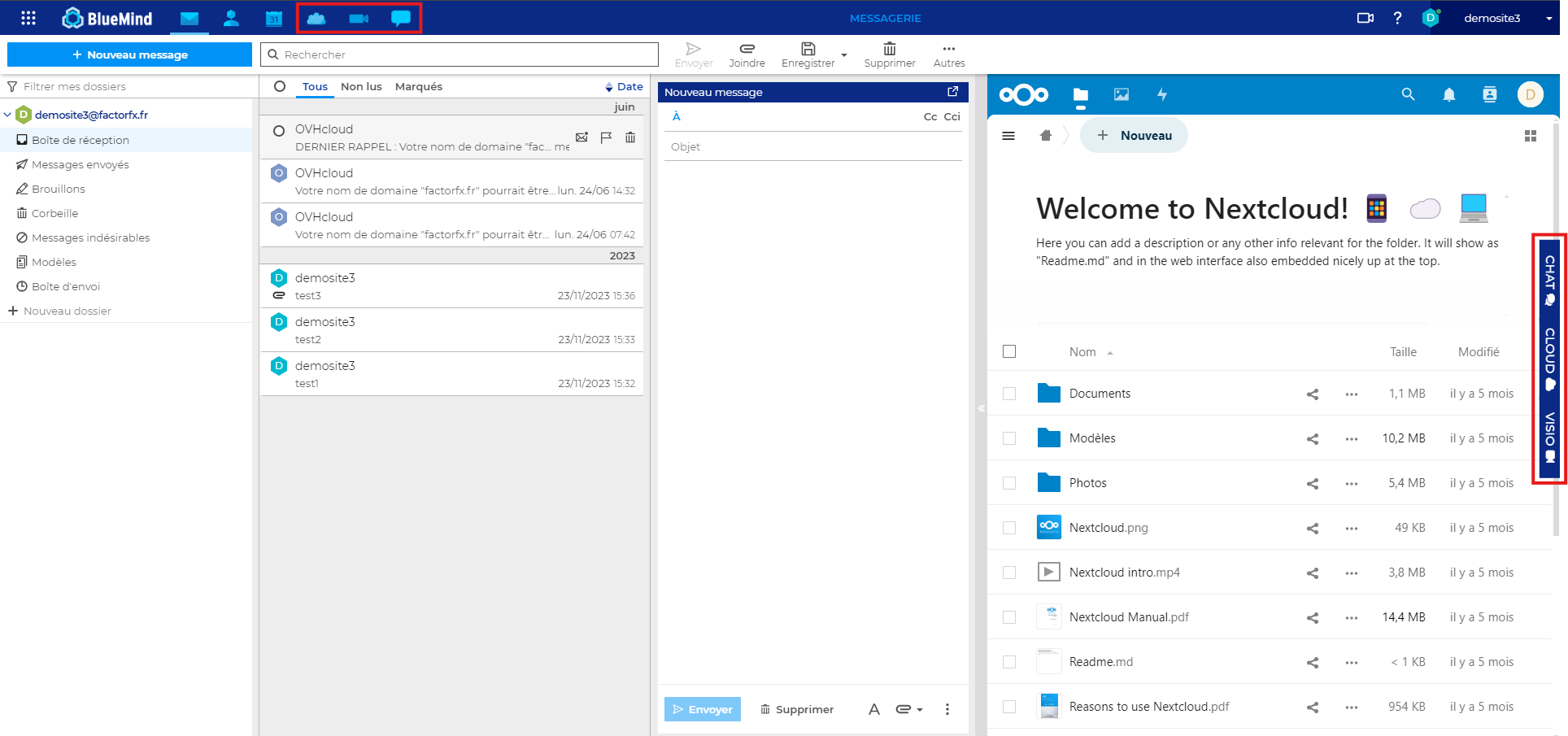The image size is (1568, 736).
Task: Start a video conference from header camera icon
Action: (x=1365, y=18)
